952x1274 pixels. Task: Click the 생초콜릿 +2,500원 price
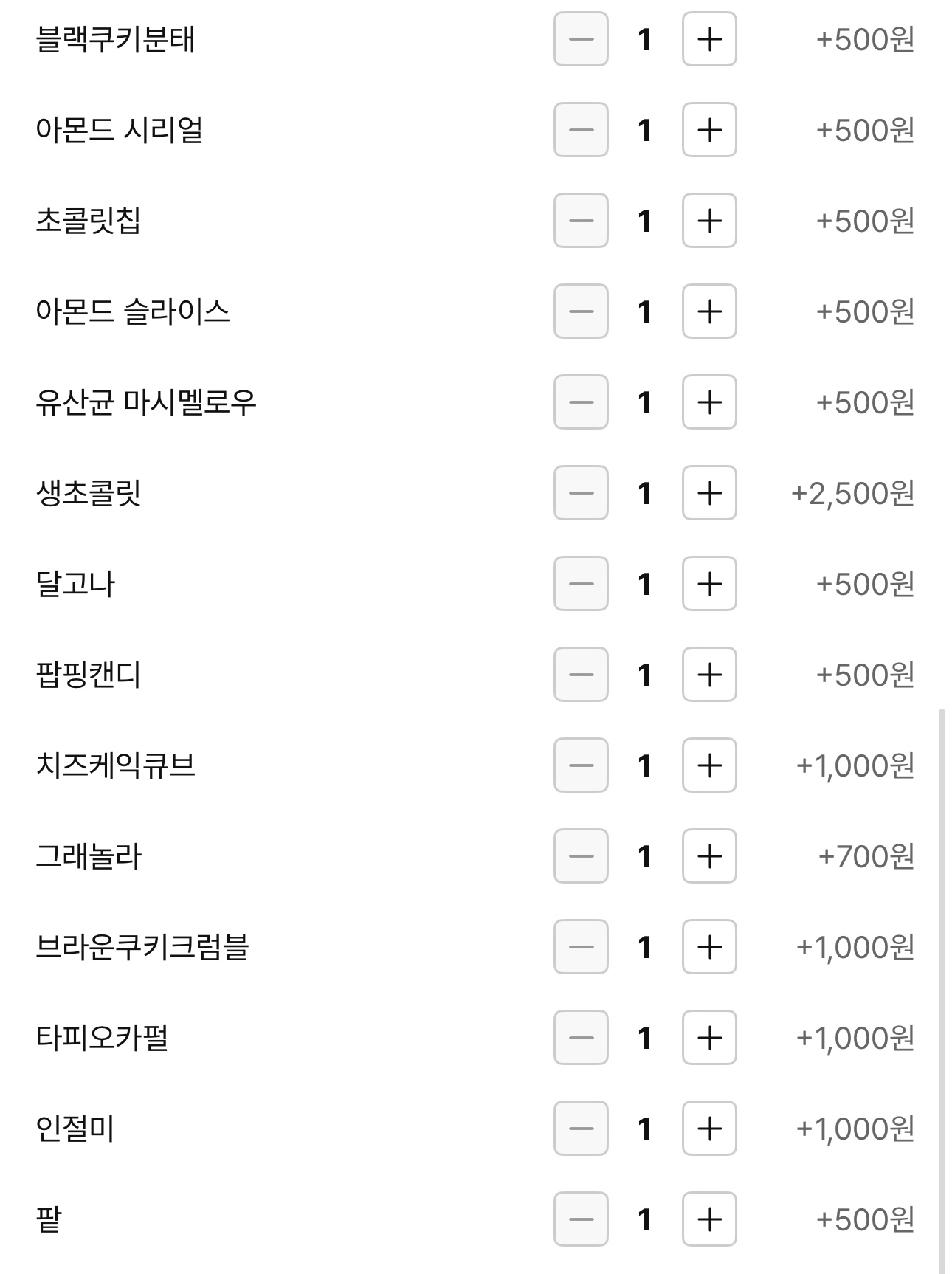[852, 493]
